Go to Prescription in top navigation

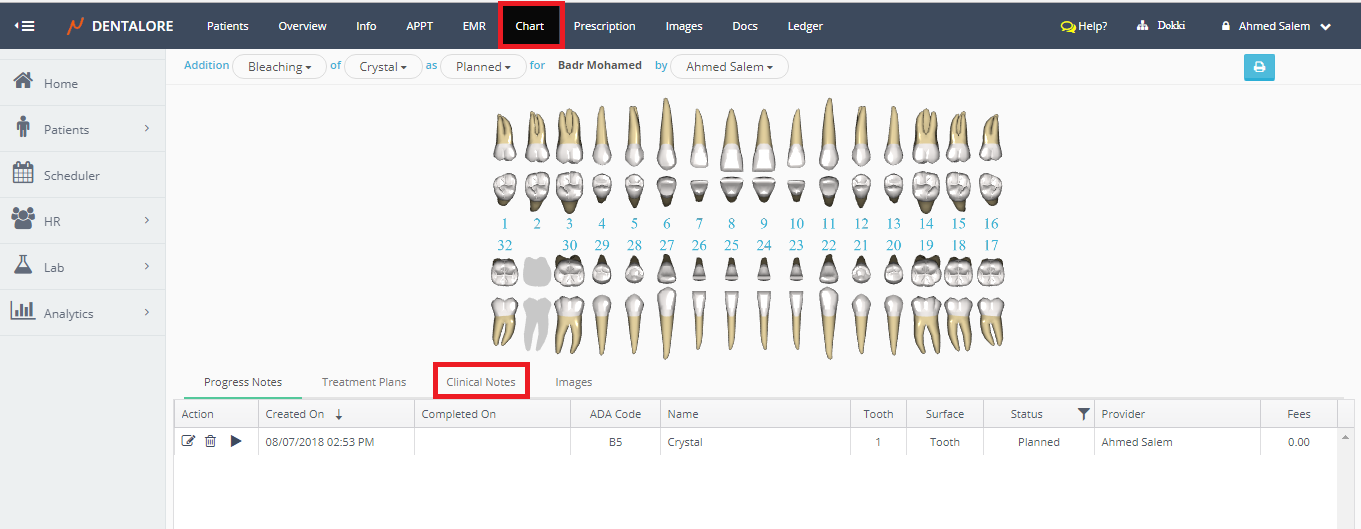click(x=604, y=26)
